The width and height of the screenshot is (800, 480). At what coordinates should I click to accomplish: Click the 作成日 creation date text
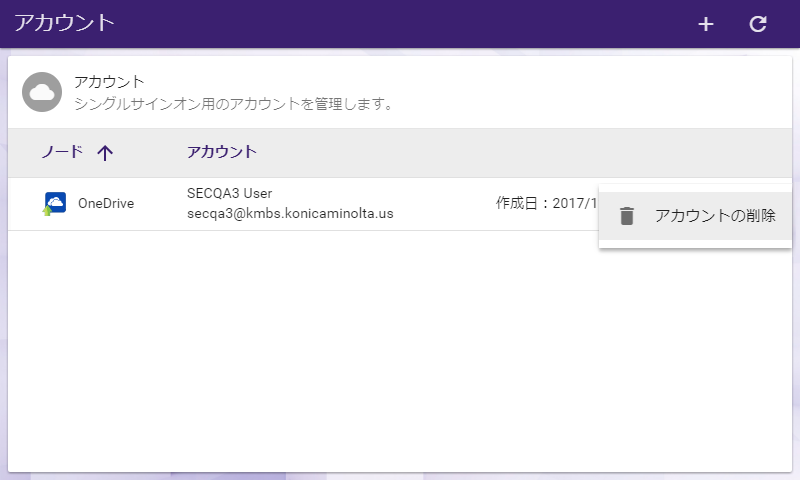pos(546,204)
